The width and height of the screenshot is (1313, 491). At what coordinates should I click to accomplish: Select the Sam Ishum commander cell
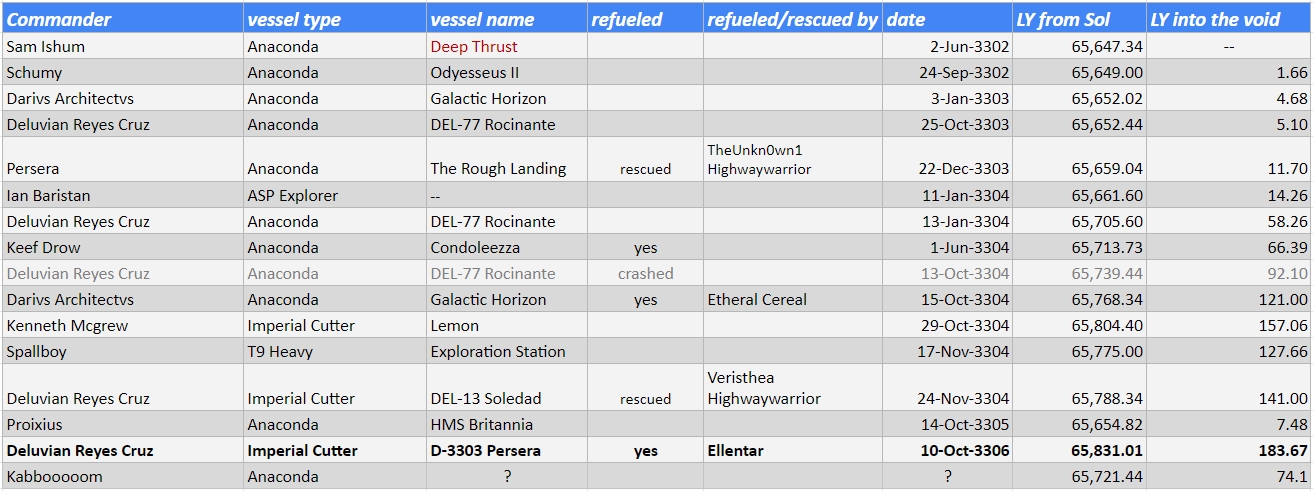click(123, 46)
